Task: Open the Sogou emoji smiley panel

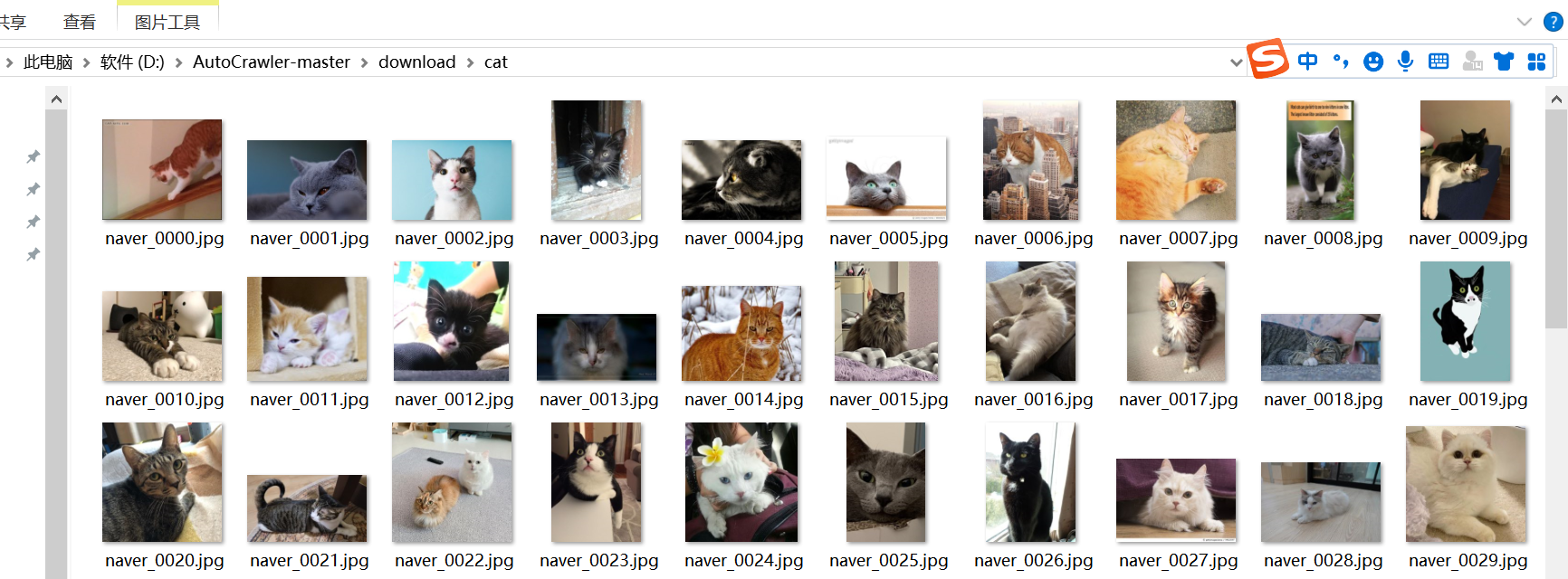Action: (x=1373, y=62)
